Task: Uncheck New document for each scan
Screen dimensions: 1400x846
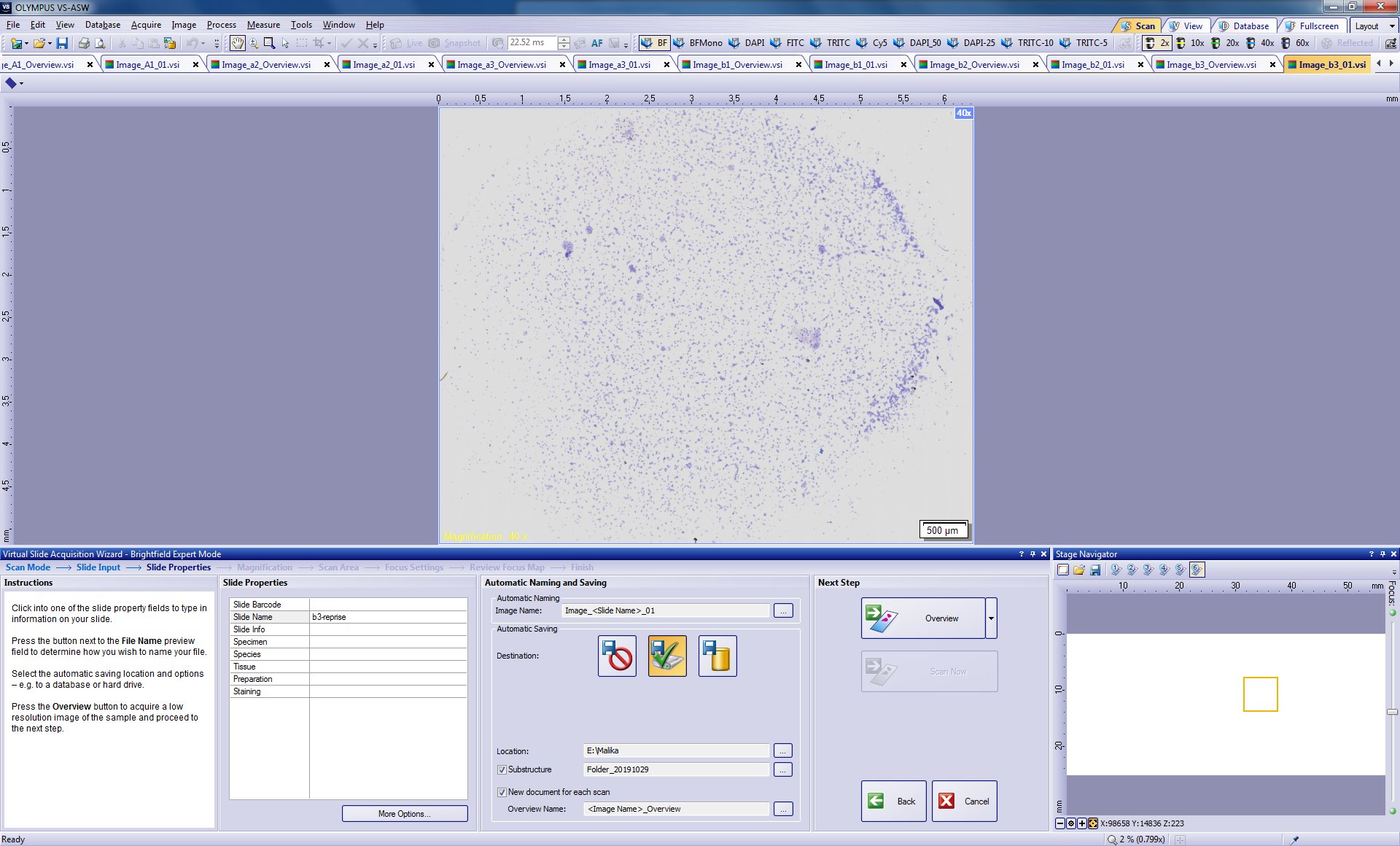Action: coord(502,792)
